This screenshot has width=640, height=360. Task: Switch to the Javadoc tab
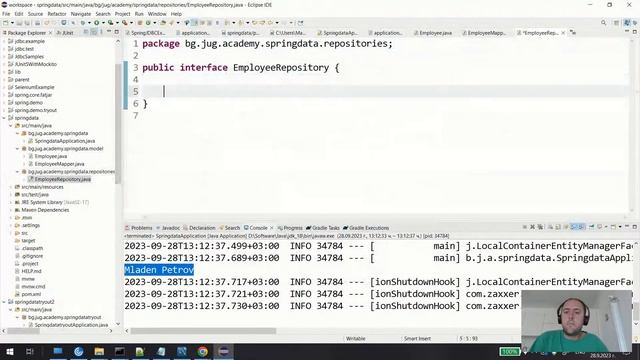point(168,228)
